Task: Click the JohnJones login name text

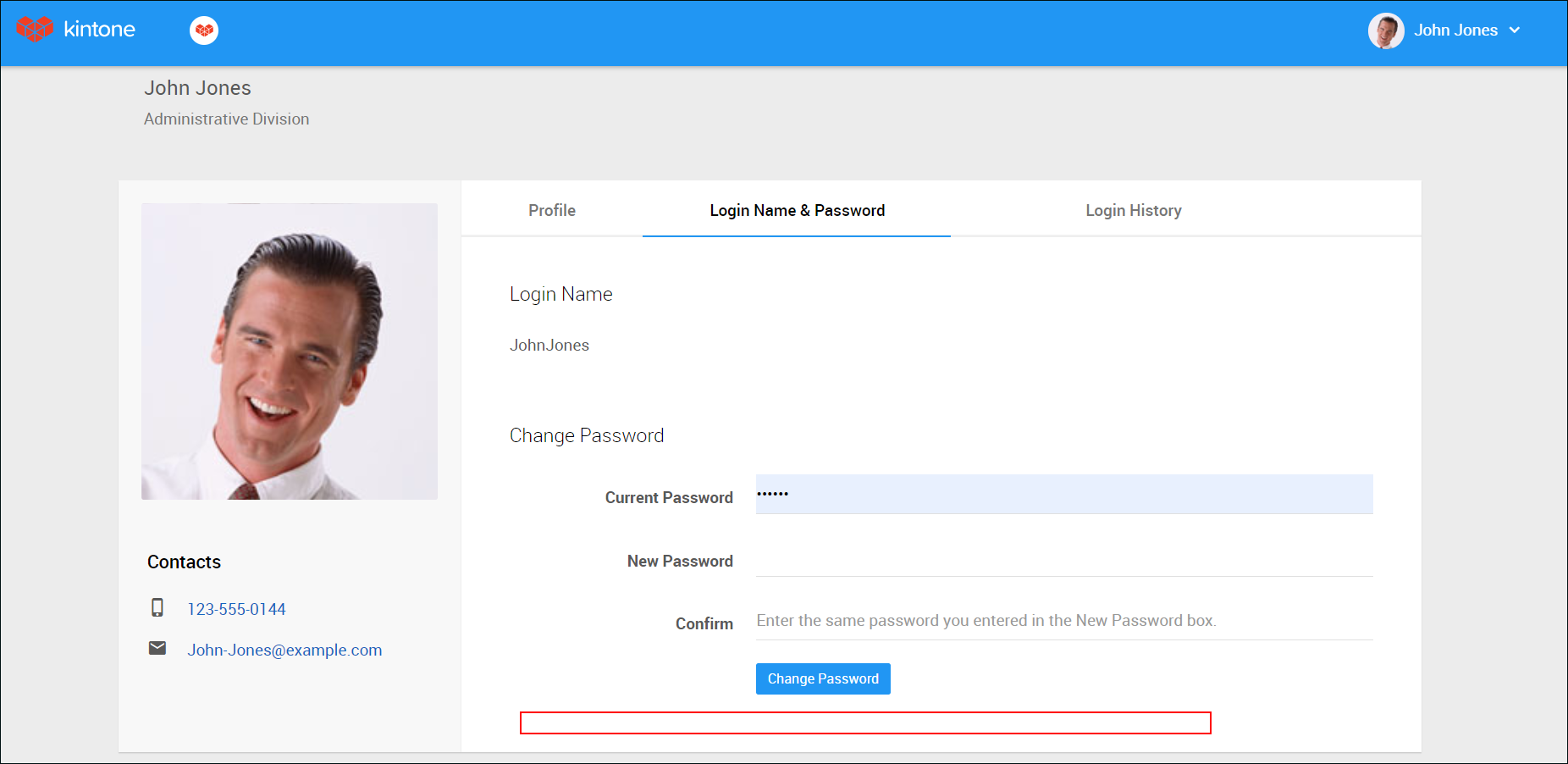Action: (x=549, y=345)
